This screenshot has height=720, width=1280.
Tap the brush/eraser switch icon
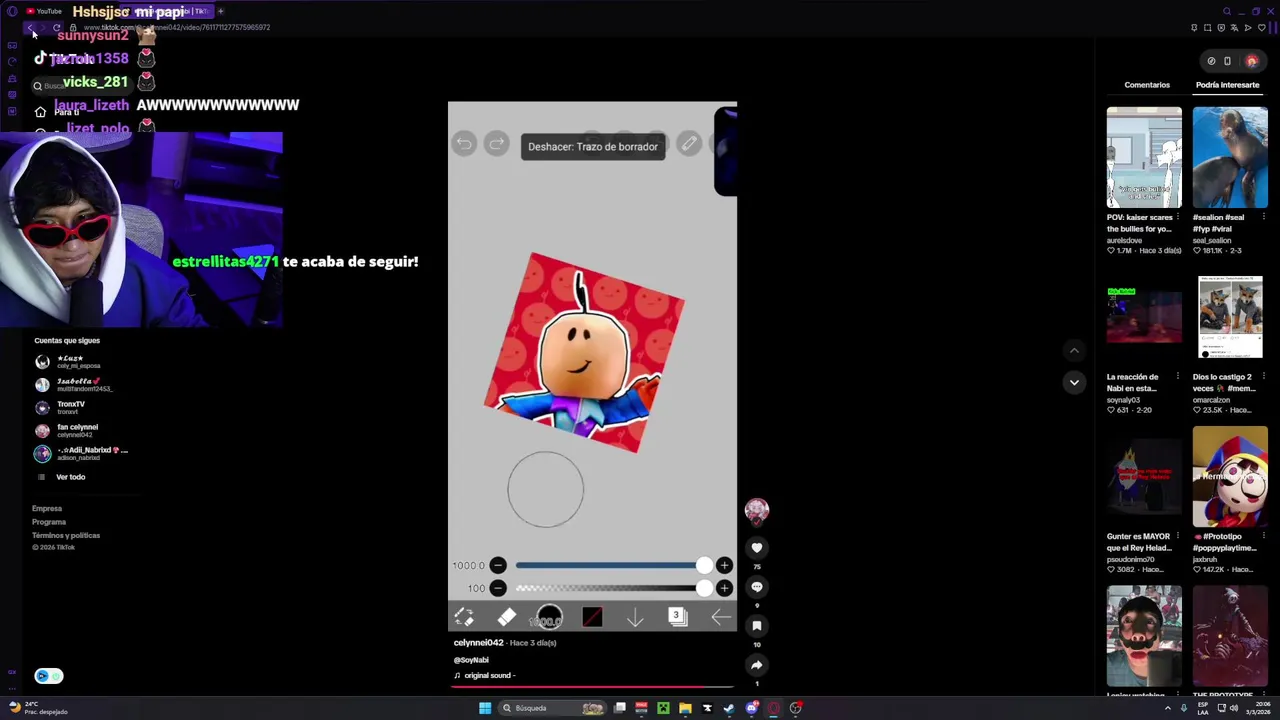tap(464, 618)
